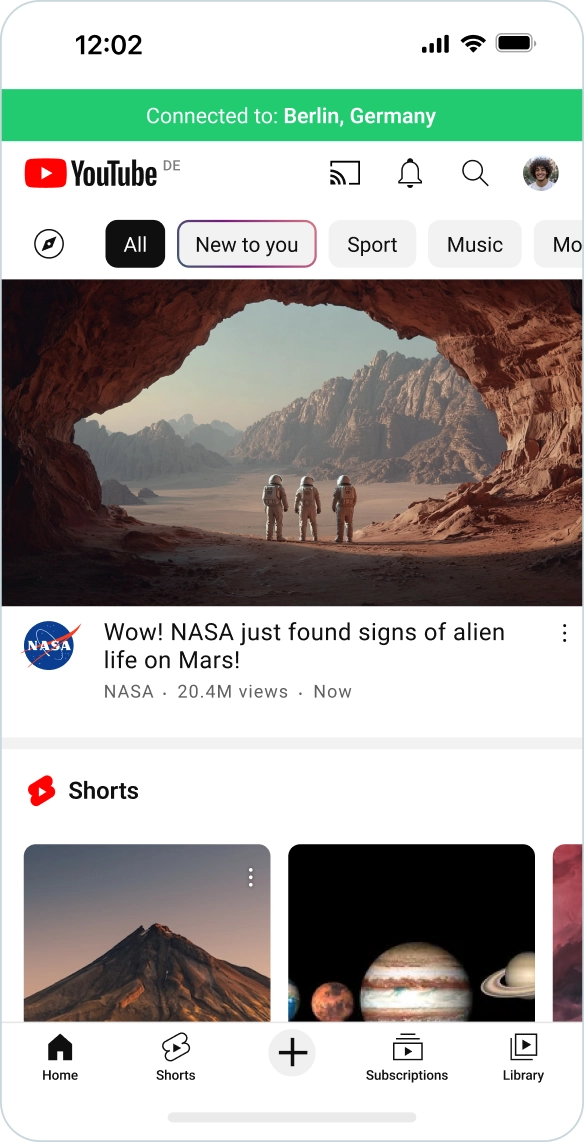The height and width of the screenshot is (1142, 584).
Task: Select the New to you chip
Action: [247, 244]
